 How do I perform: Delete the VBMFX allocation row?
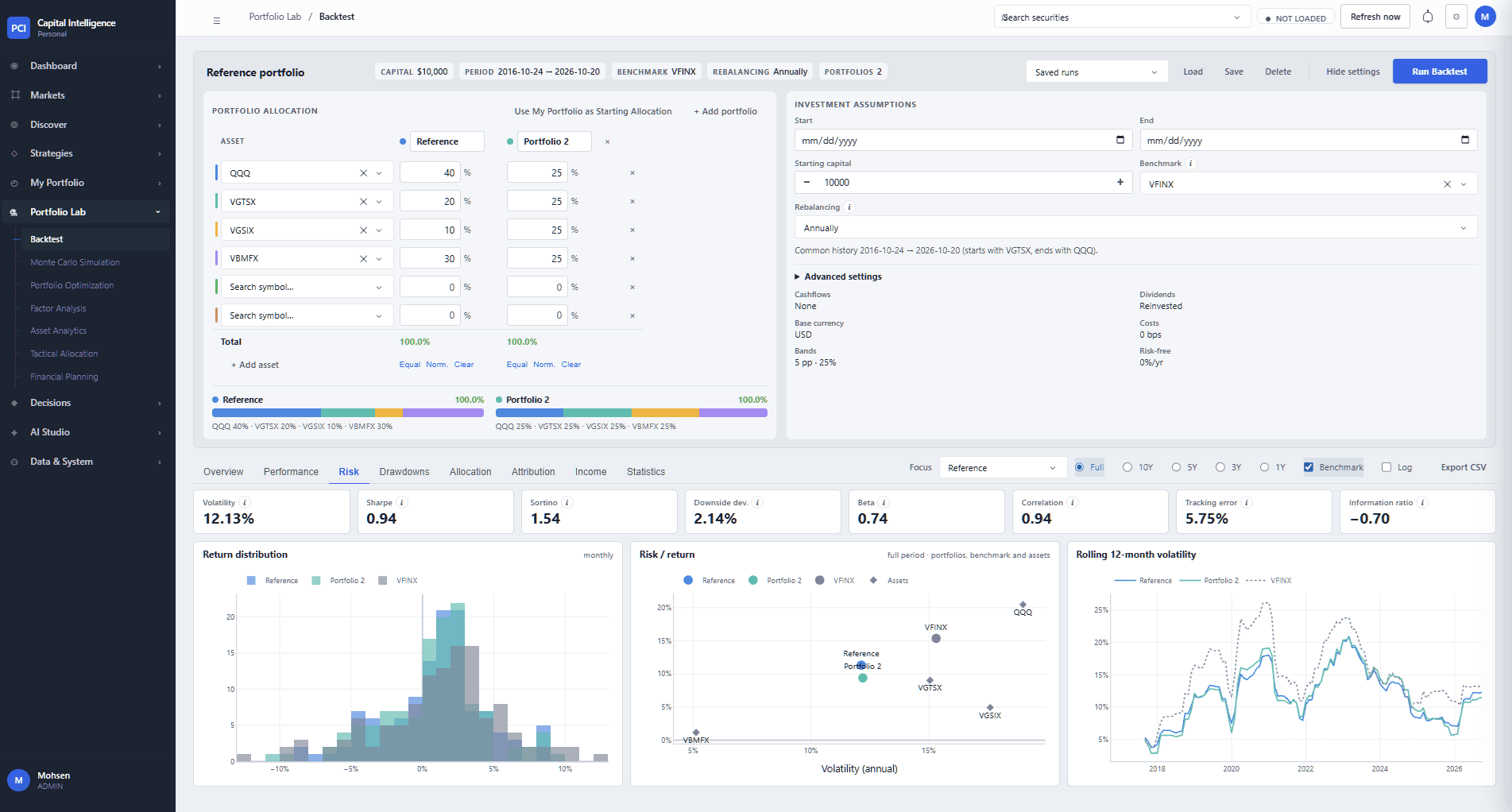(632, 258)
